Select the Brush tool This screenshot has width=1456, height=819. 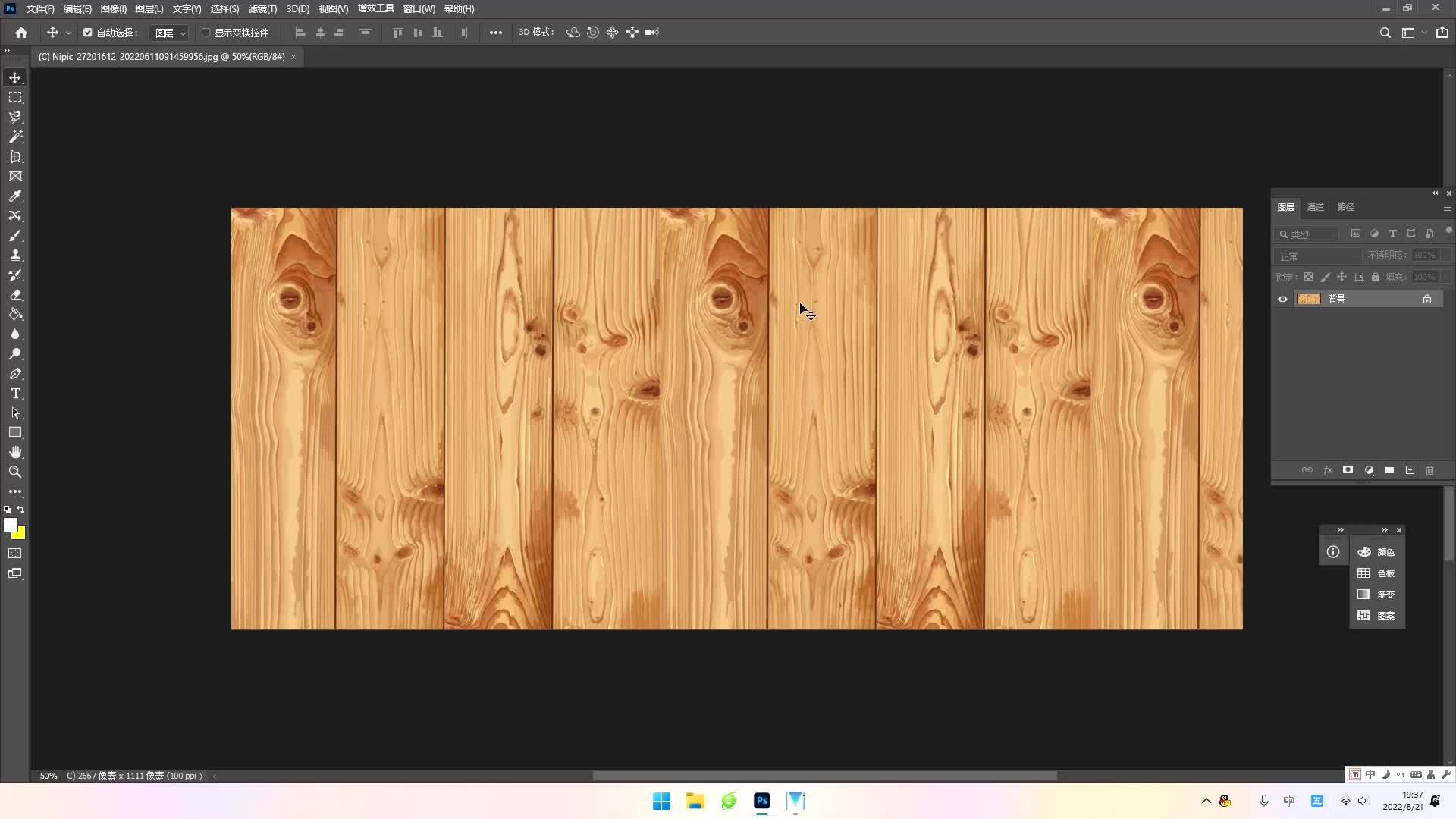[15, 235]
